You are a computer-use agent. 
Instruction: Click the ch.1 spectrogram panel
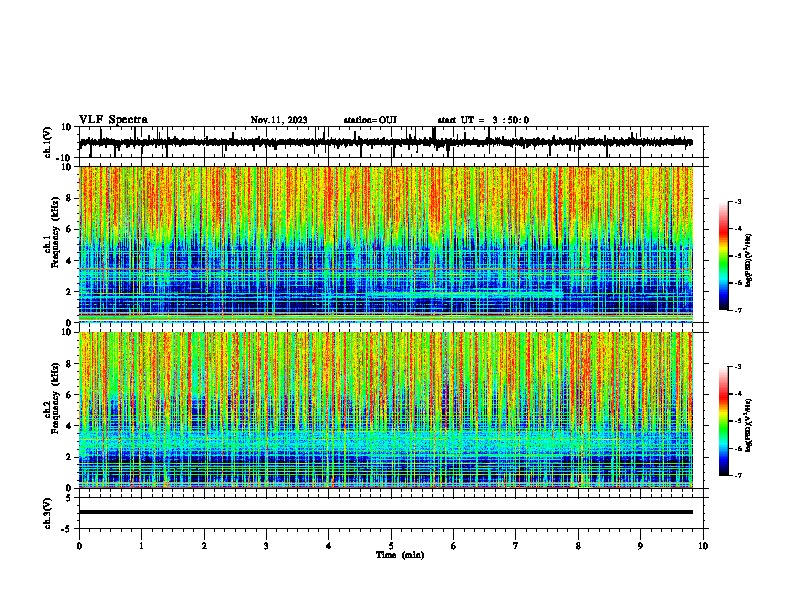pyautogui.click(x=386, y=244)
